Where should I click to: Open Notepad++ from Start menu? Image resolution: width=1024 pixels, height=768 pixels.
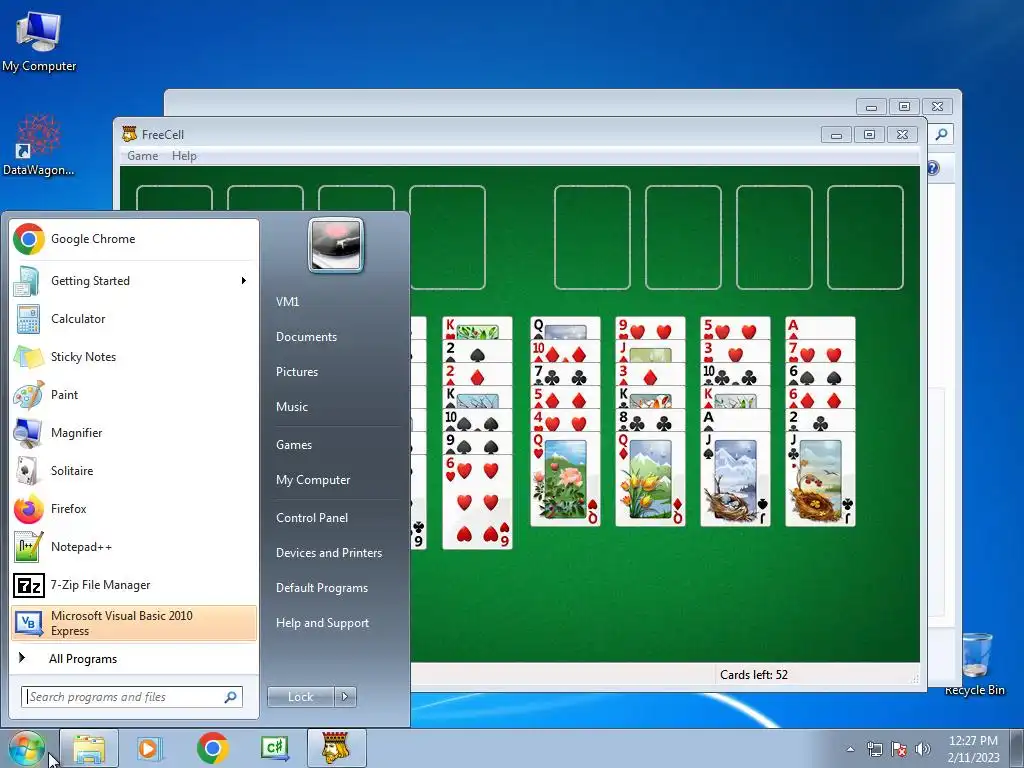(134, 547)
